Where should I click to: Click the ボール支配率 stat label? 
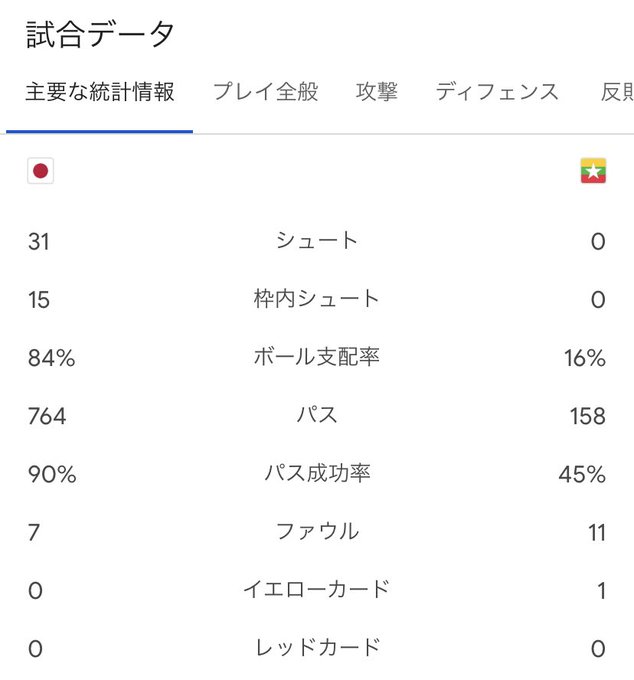[317, 357]
